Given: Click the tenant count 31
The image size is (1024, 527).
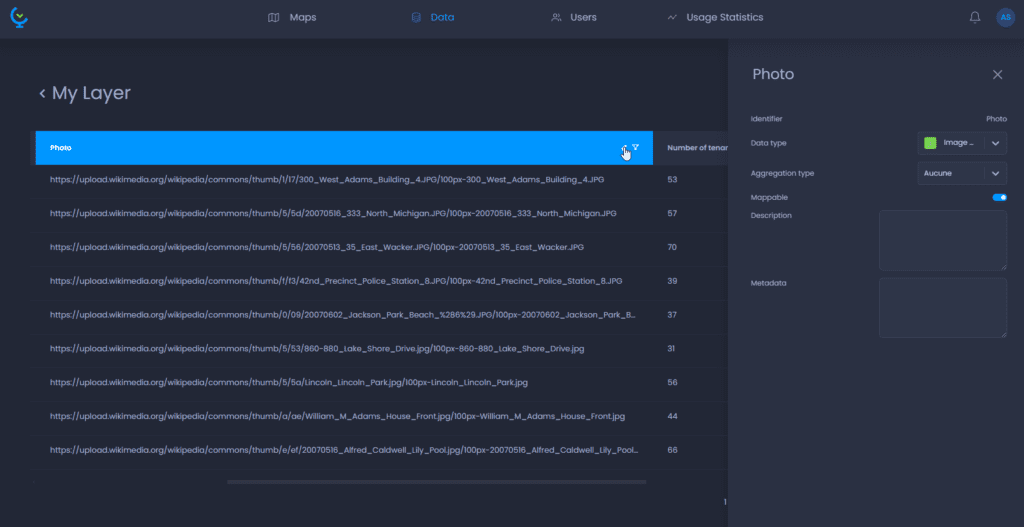Looking at the screenshot, I should (x=671, y=349).
